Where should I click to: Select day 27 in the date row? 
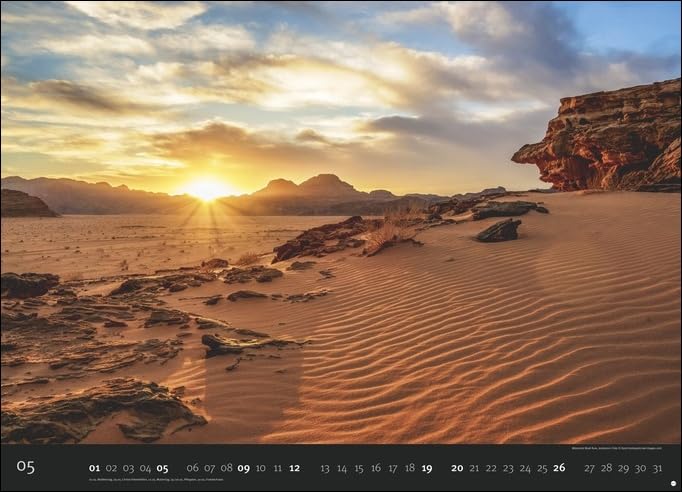coord(589,469)
